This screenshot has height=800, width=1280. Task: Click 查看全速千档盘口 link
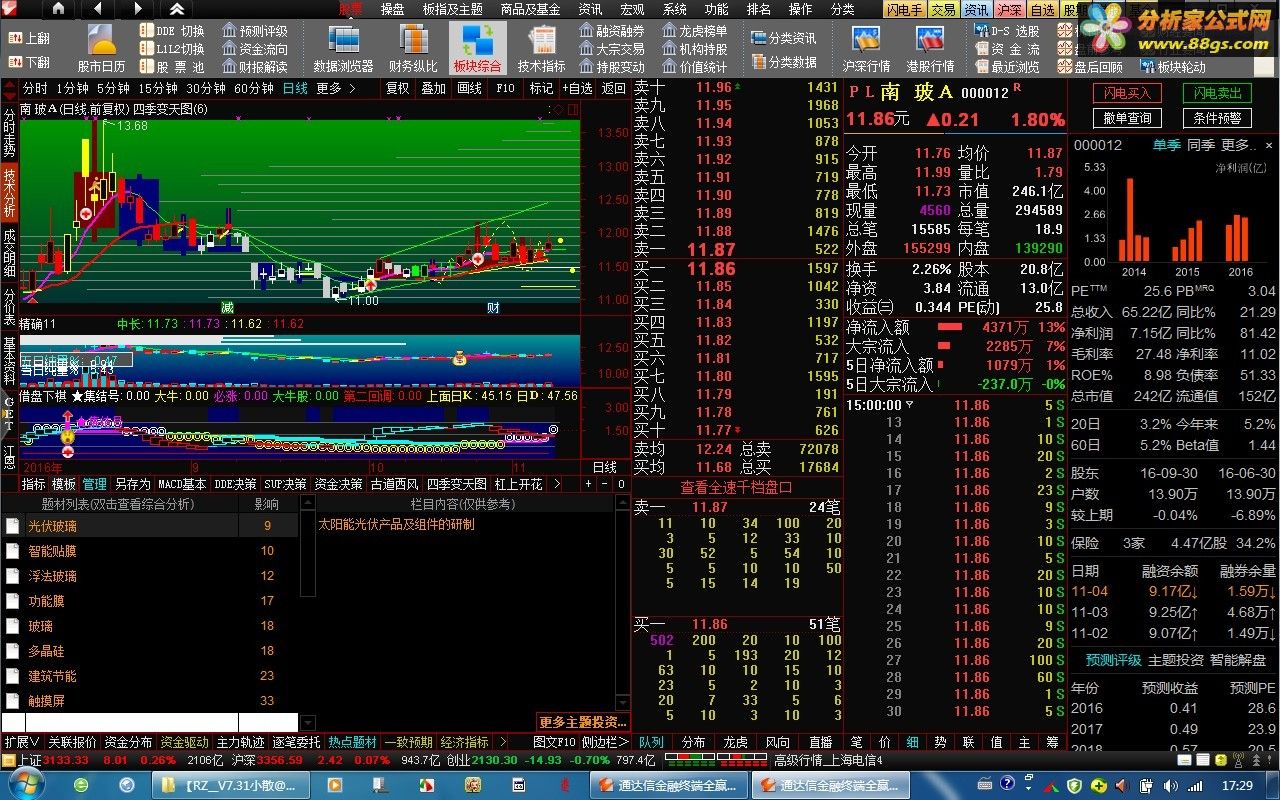click(736, 487)
